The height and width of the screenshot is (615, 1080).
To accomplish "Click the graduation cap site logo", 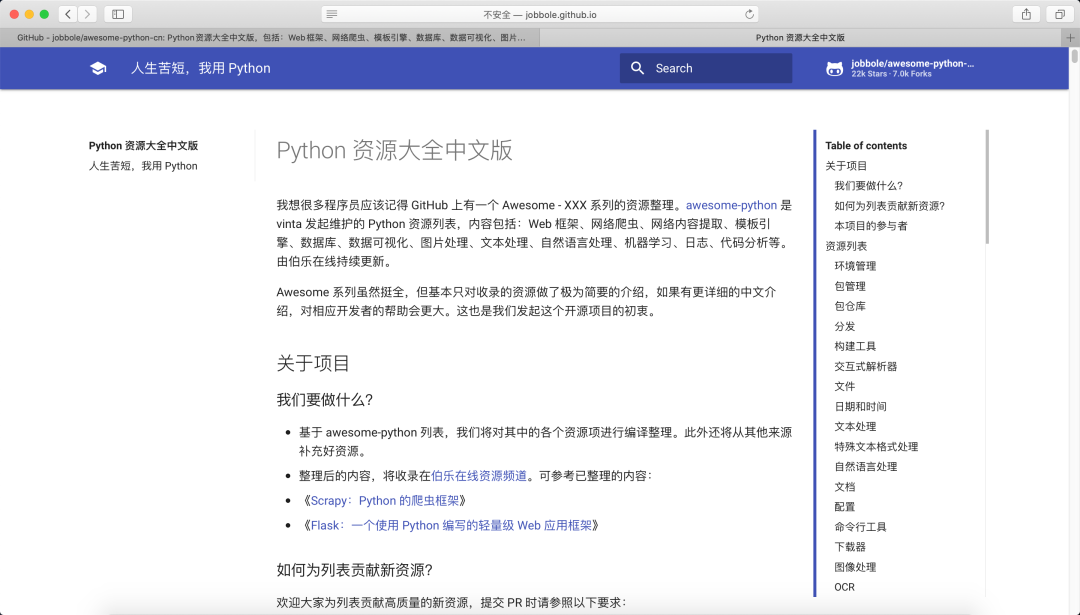I will [98, 68].
